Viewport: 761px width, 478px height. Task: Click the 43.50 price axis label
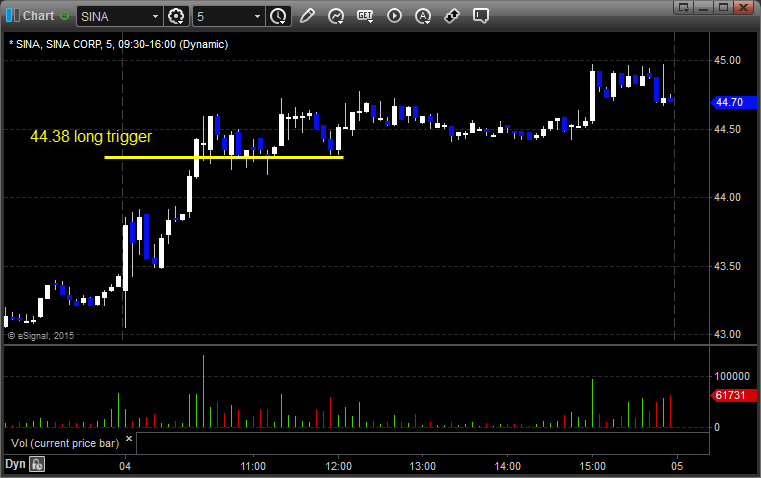coord(728,266)
